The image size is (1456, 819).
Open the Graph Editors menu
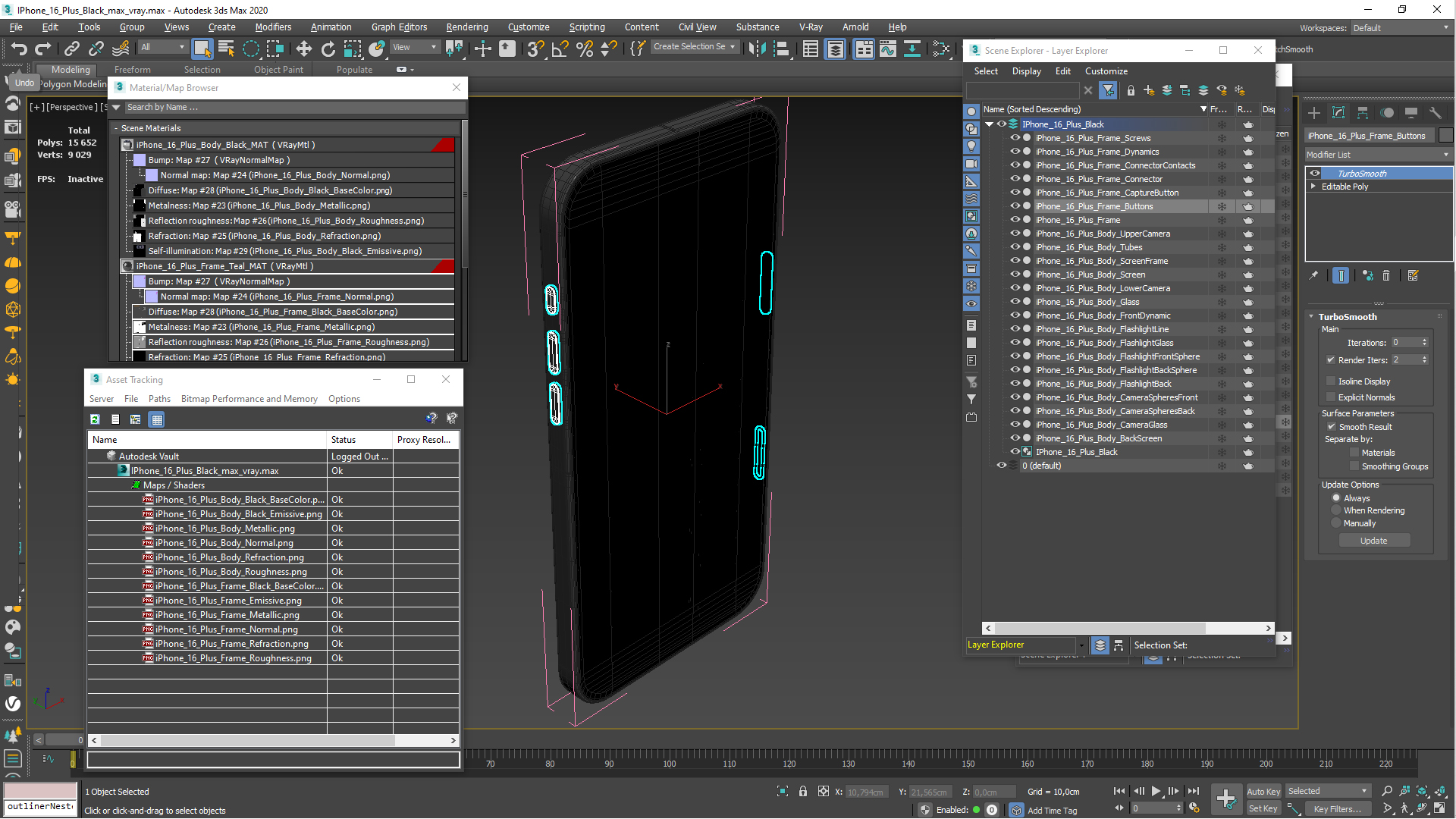(x=399, y=27)
